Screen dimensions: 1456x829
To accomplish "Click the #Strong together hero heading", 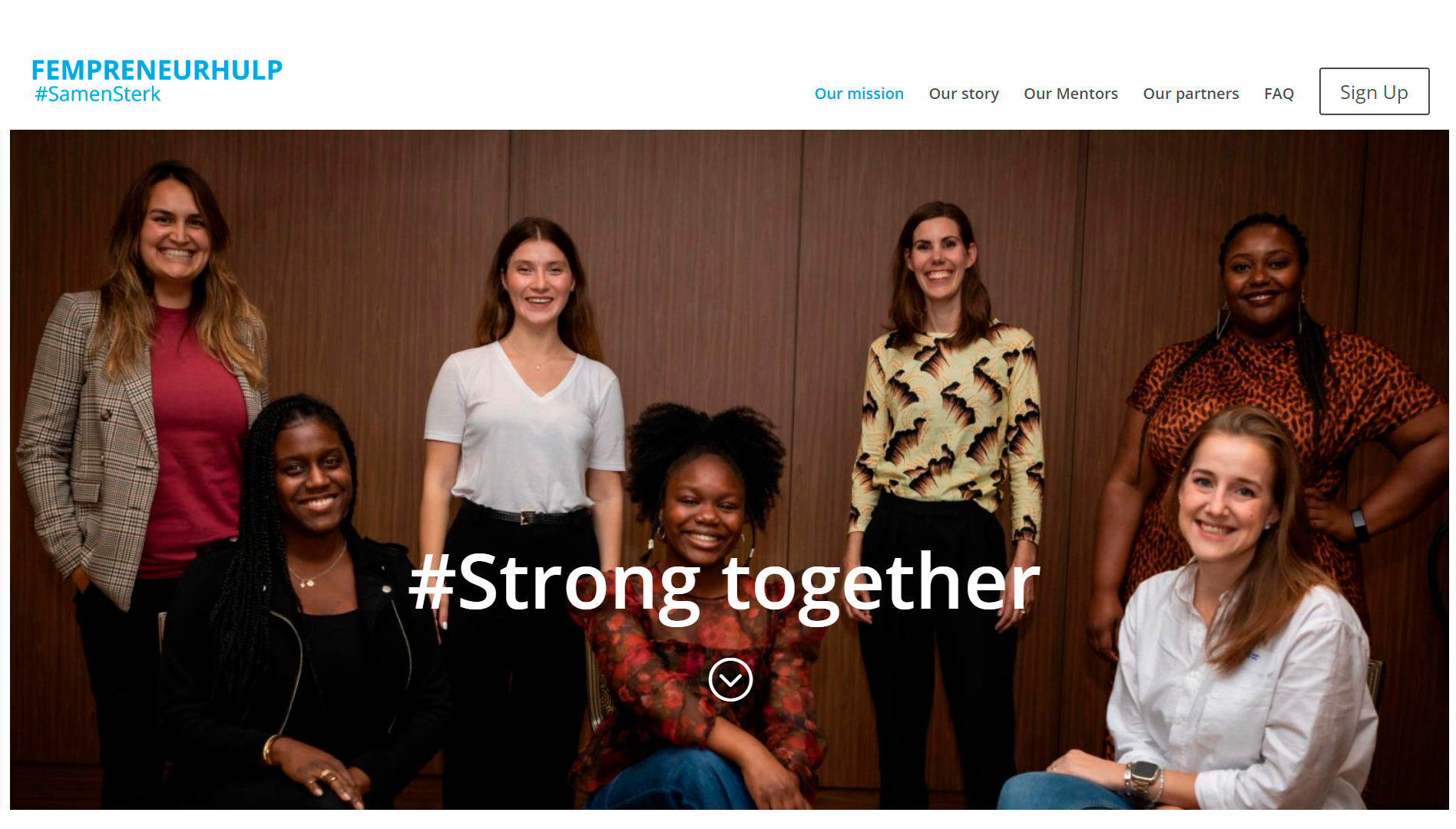I will 724,583.
